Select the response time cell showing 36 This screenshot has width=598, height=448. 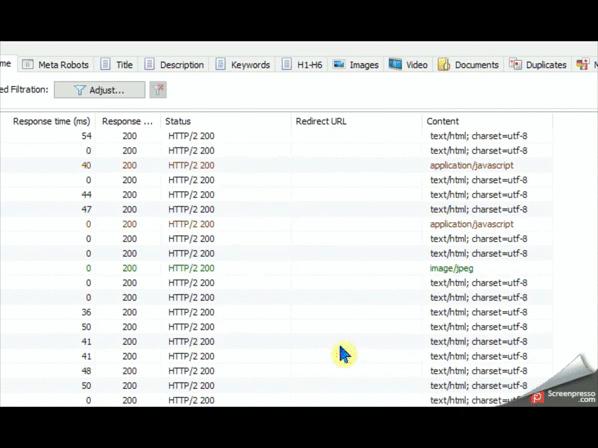[87, 312]
